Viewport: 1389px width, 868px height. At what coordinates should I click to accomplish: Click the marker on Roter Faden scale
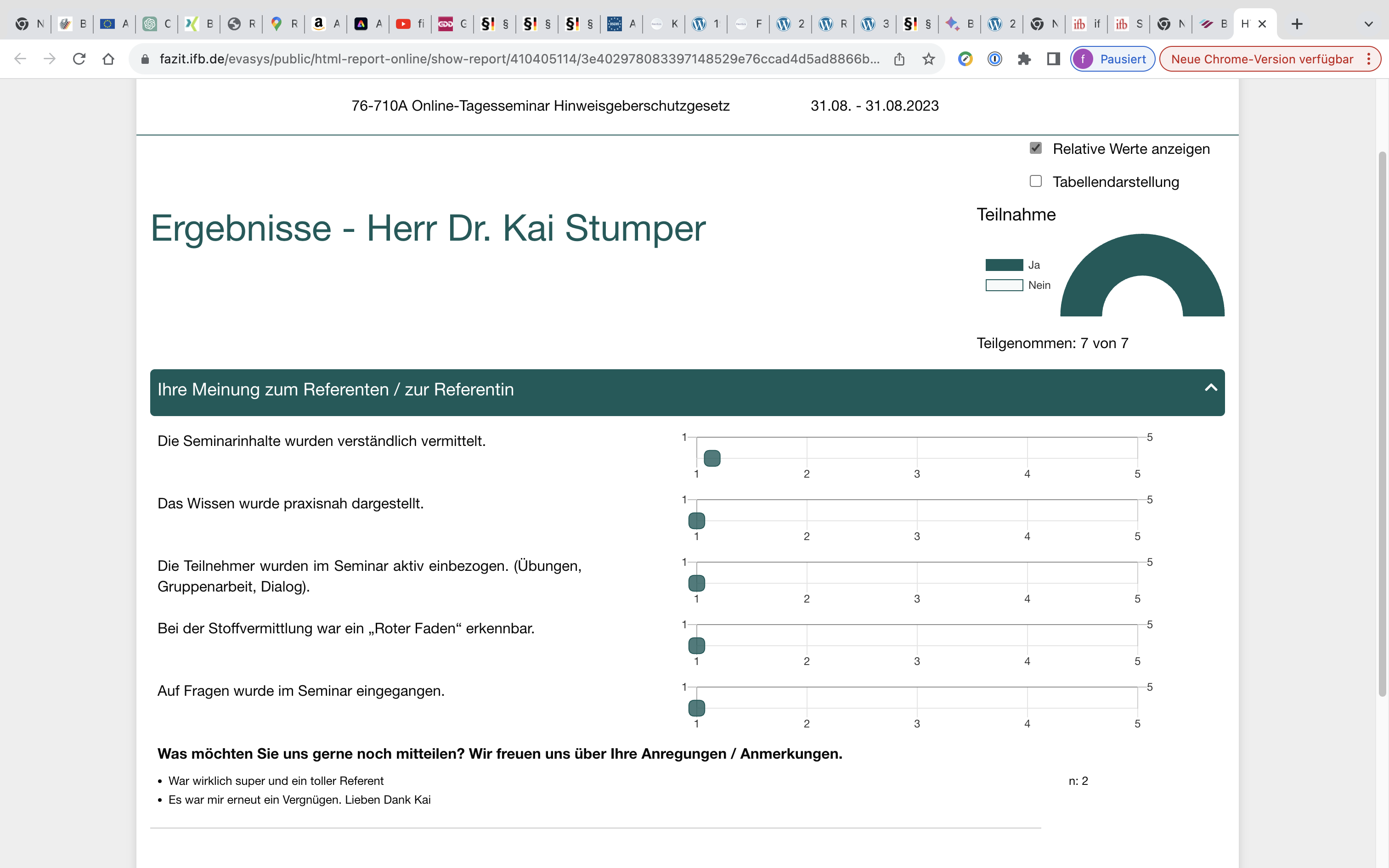click(x=696, y=646)
